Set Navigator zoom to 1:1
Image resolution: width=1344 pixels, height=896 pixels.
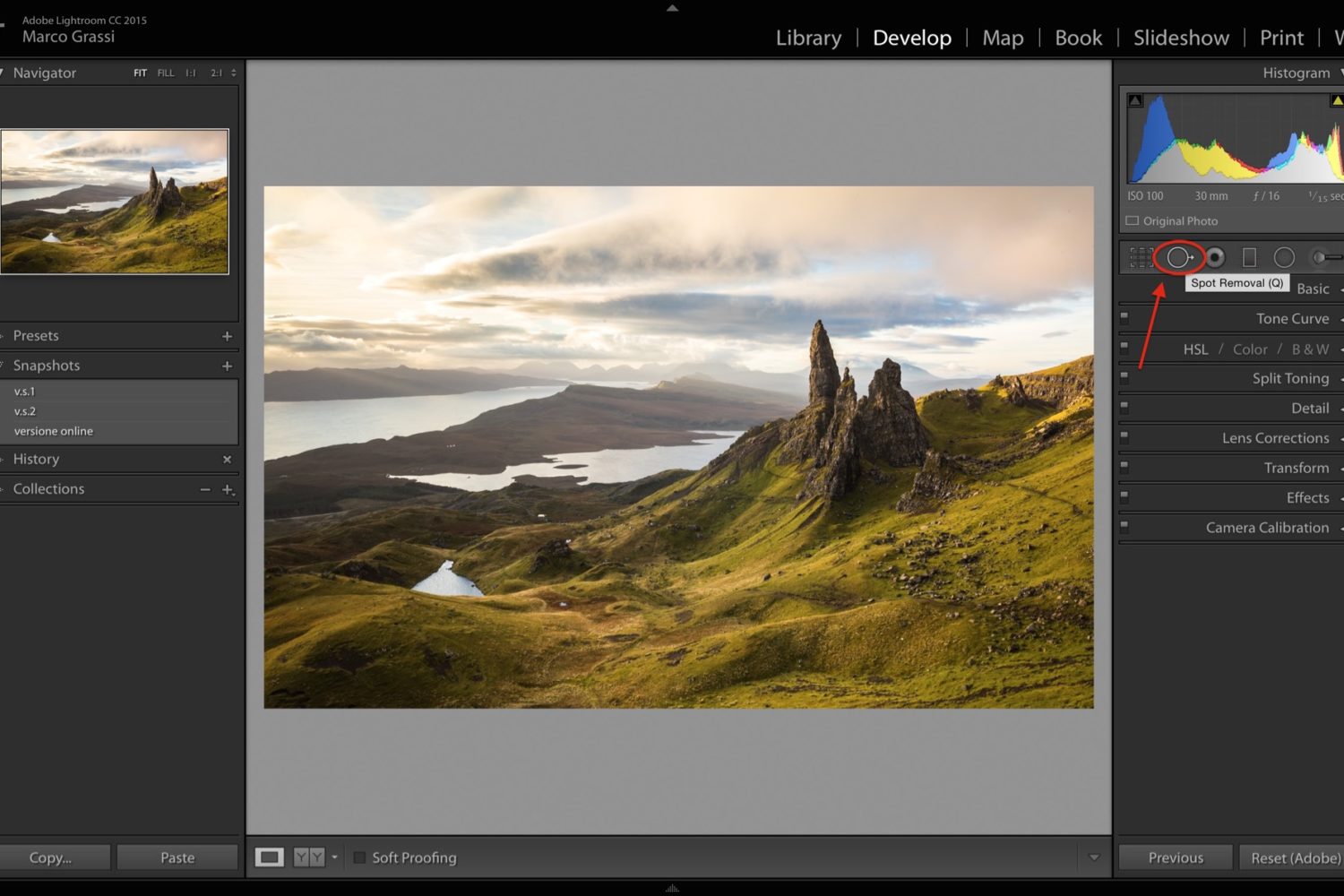189,73
